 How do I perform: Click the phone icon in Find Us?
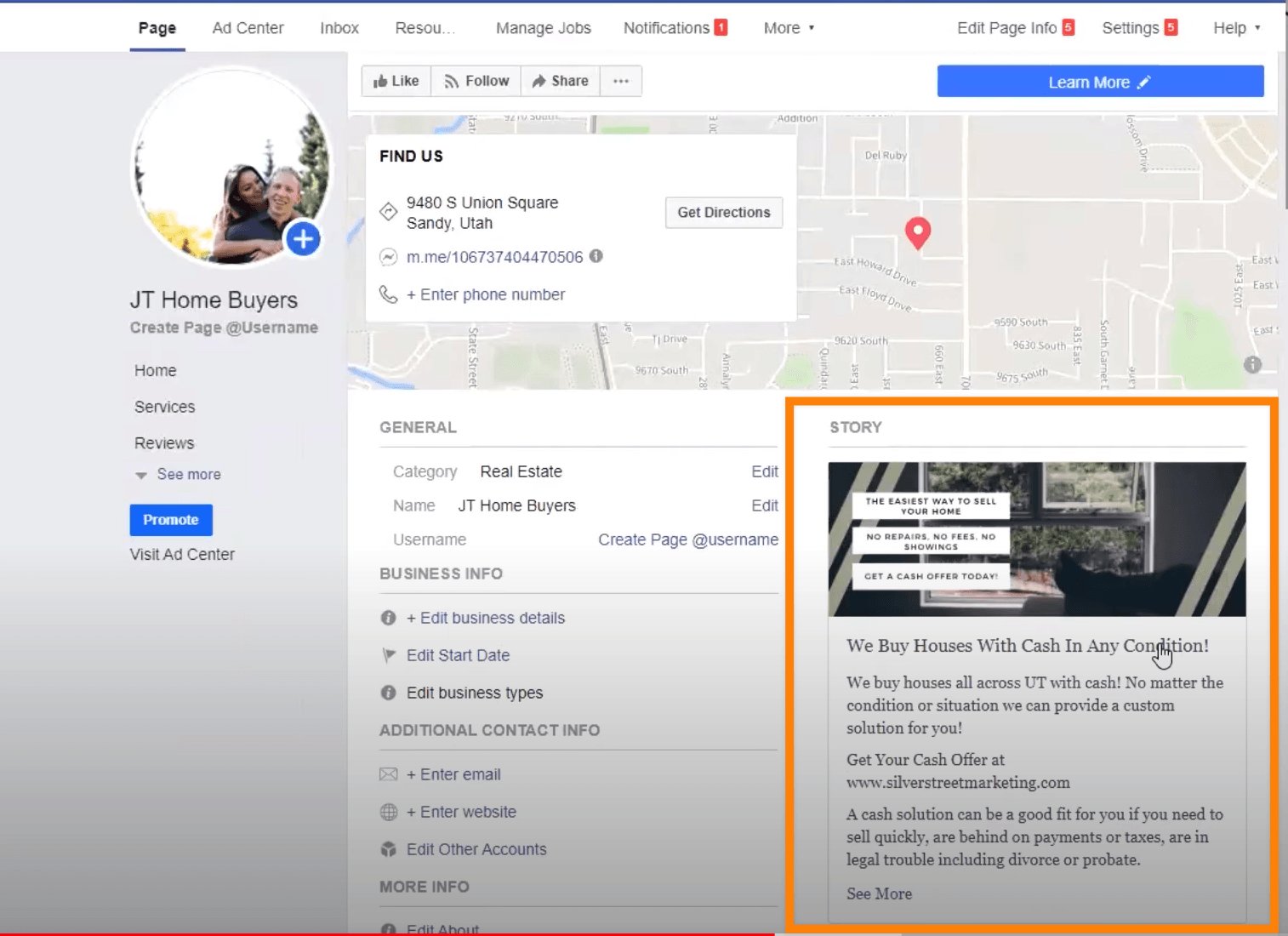[388, 294]
